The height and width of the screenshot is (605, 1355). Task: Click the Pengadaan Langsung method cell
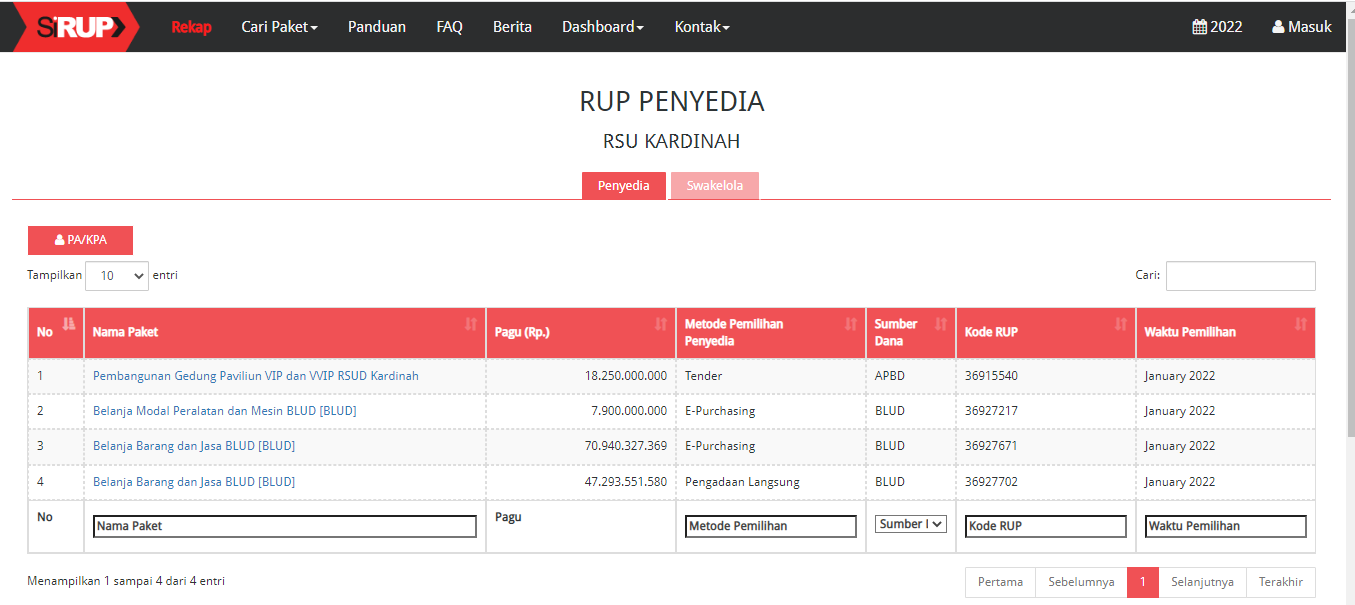click(742, 482)
